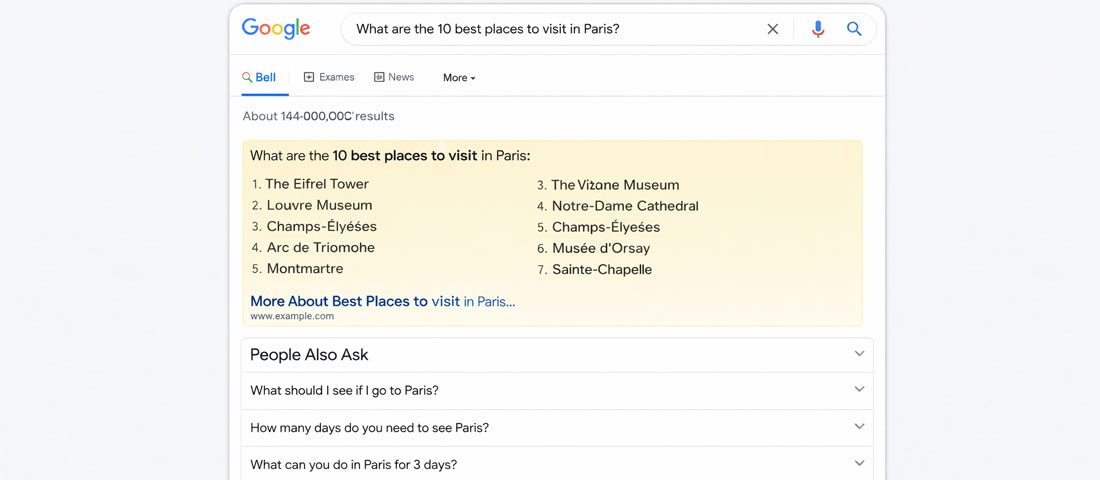Expand "What should I see if I go to Paris?"

click(557, 391)
